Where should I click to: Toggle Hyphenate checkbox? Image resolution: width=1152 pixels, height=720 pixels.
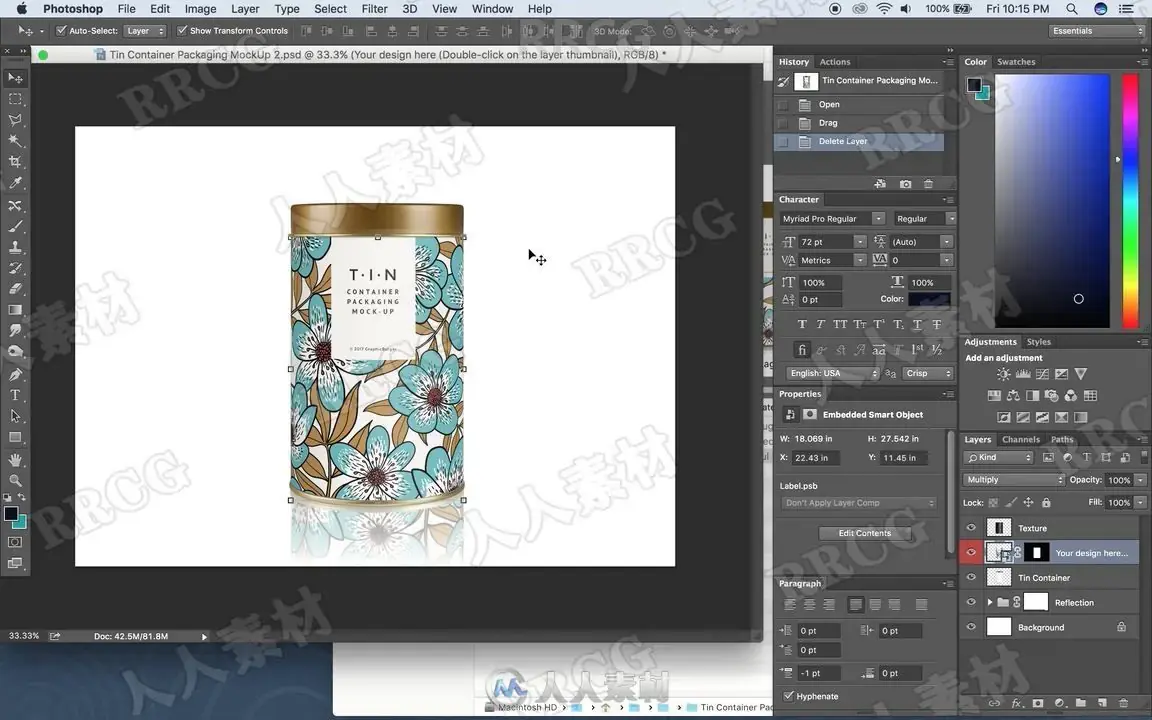(x=788, y=696)
